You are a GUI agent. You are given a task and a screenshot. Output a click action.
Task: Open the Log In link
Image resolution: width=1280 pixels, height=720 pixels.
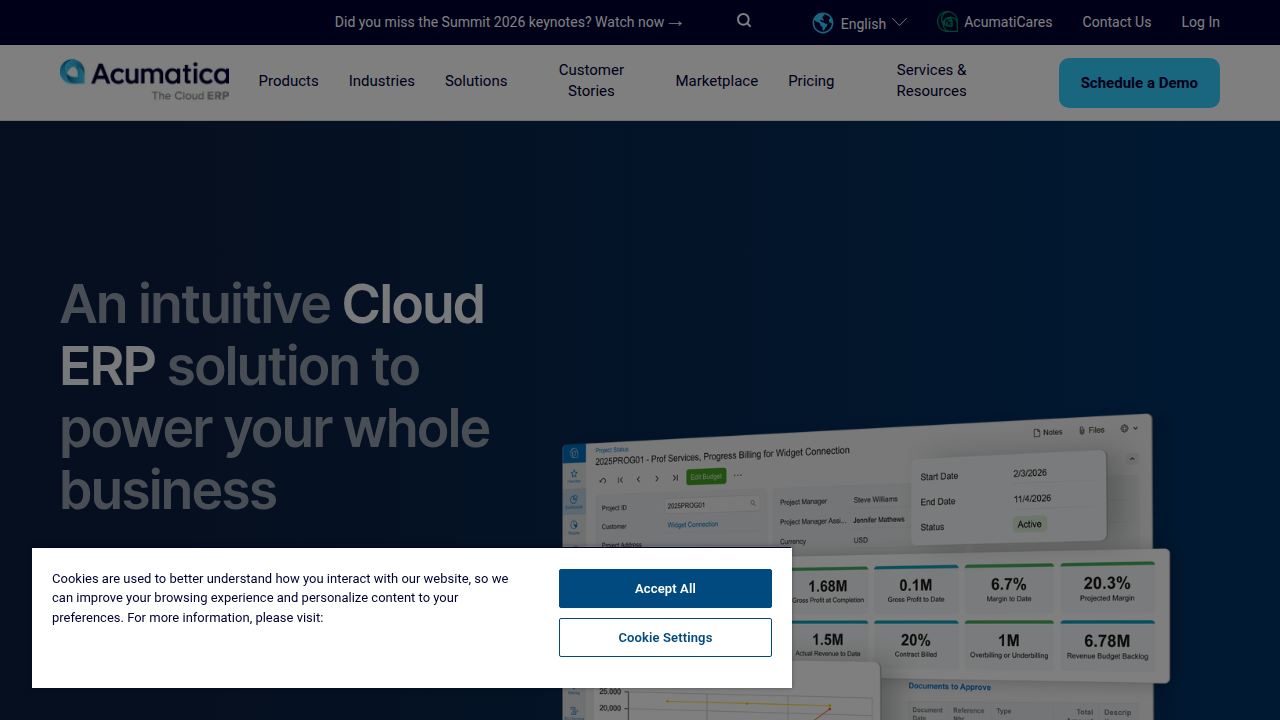point(1200,22)
